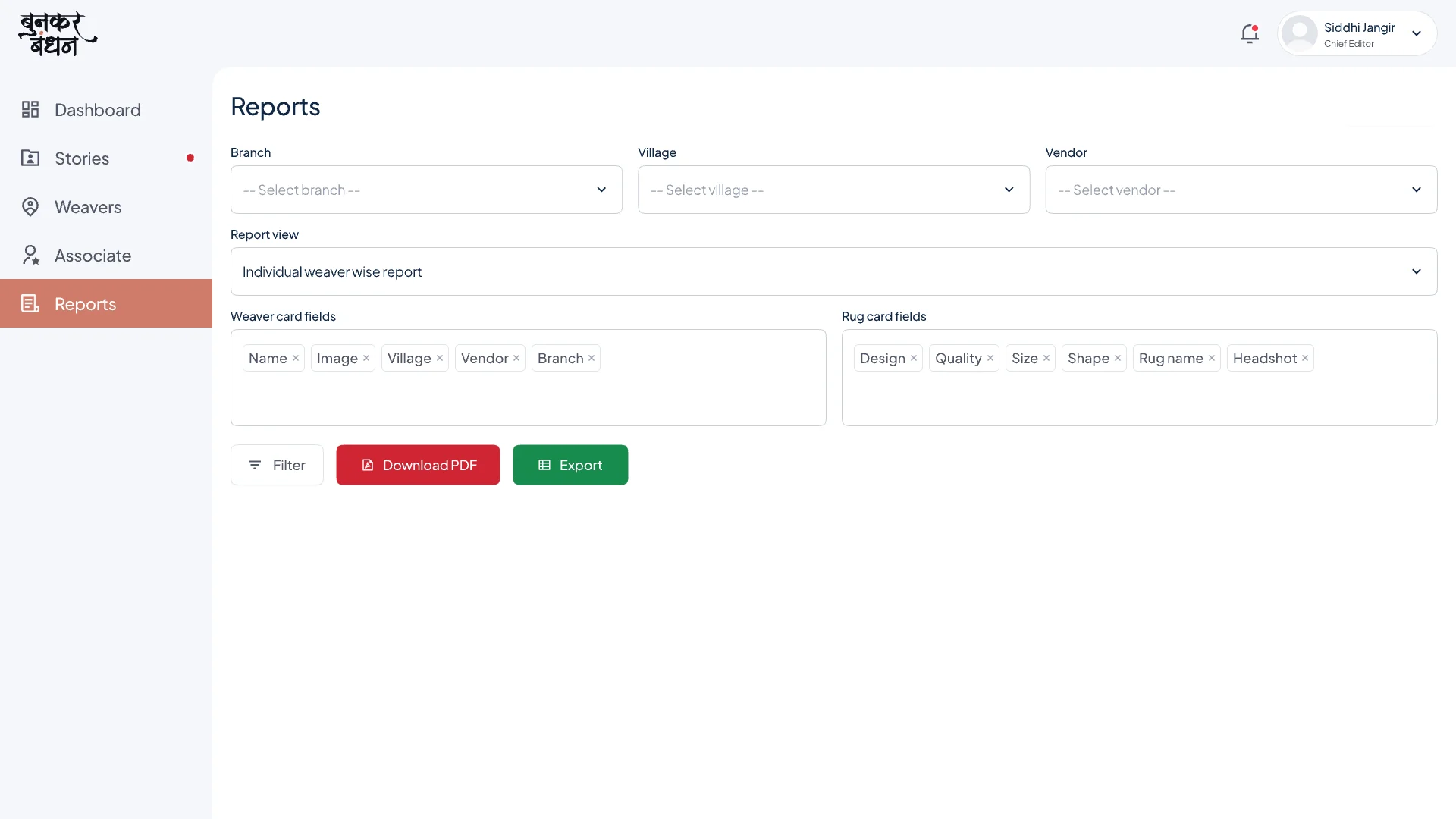
Task: Open the Select branch dropdown
Action: [x=426, y=190]
